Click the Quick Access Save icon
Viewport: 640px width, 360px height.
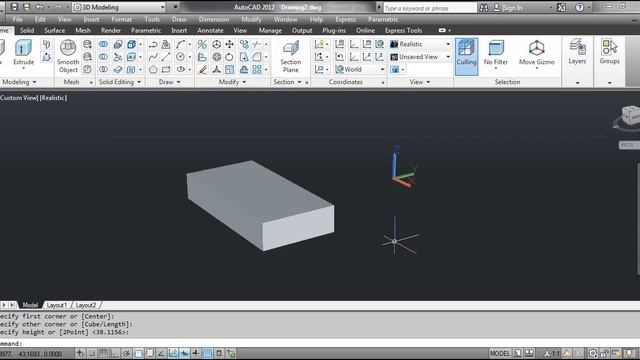(x=14, y=7)
